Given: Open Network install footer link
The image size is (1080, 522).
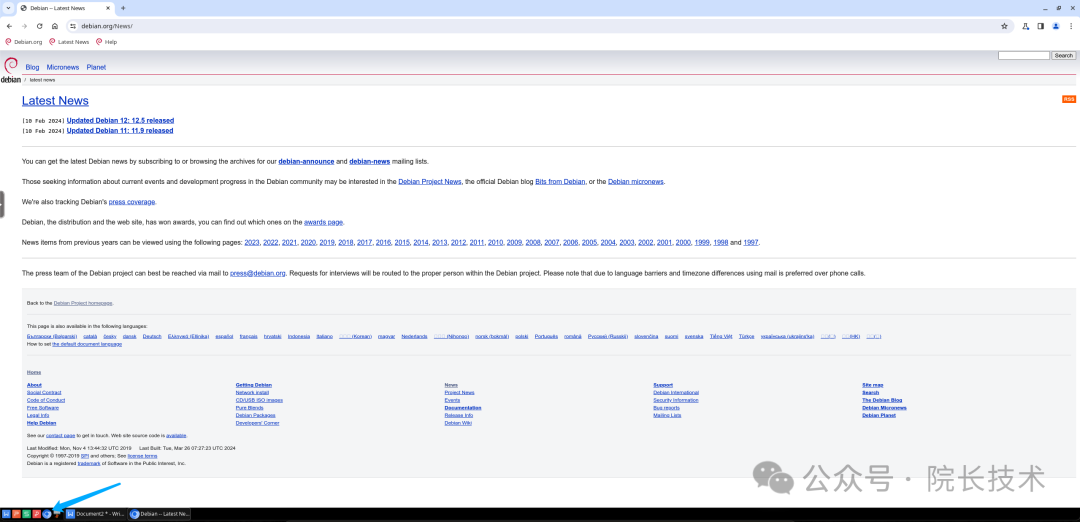Looking at the screenshot, I should (253, 393).
